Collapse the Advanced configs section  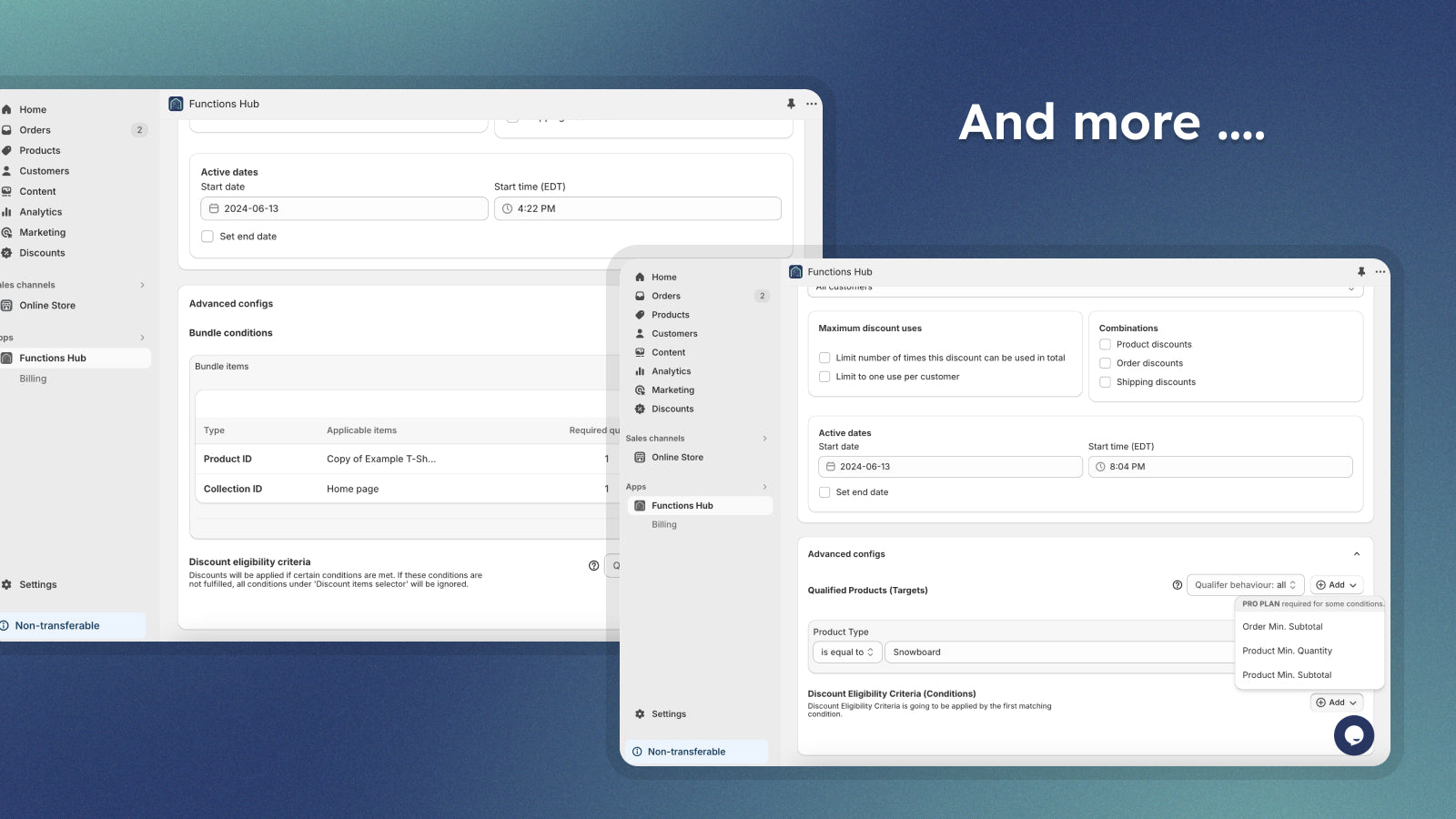1356,554
